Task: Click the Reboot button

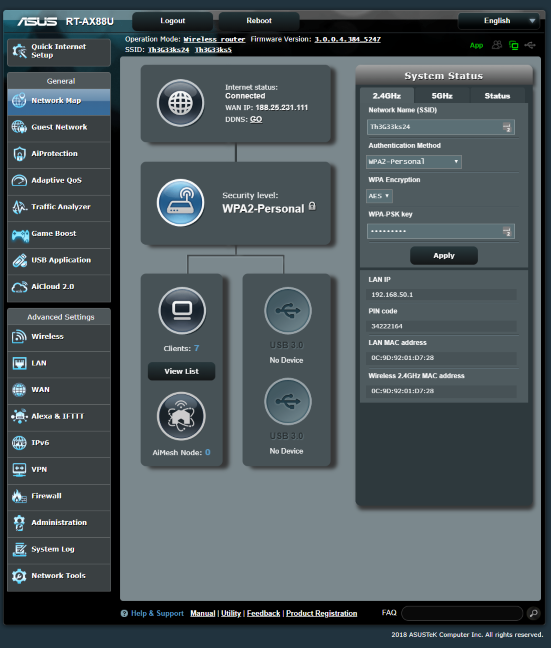Action: pyautogui.click(x=259, y=21)
